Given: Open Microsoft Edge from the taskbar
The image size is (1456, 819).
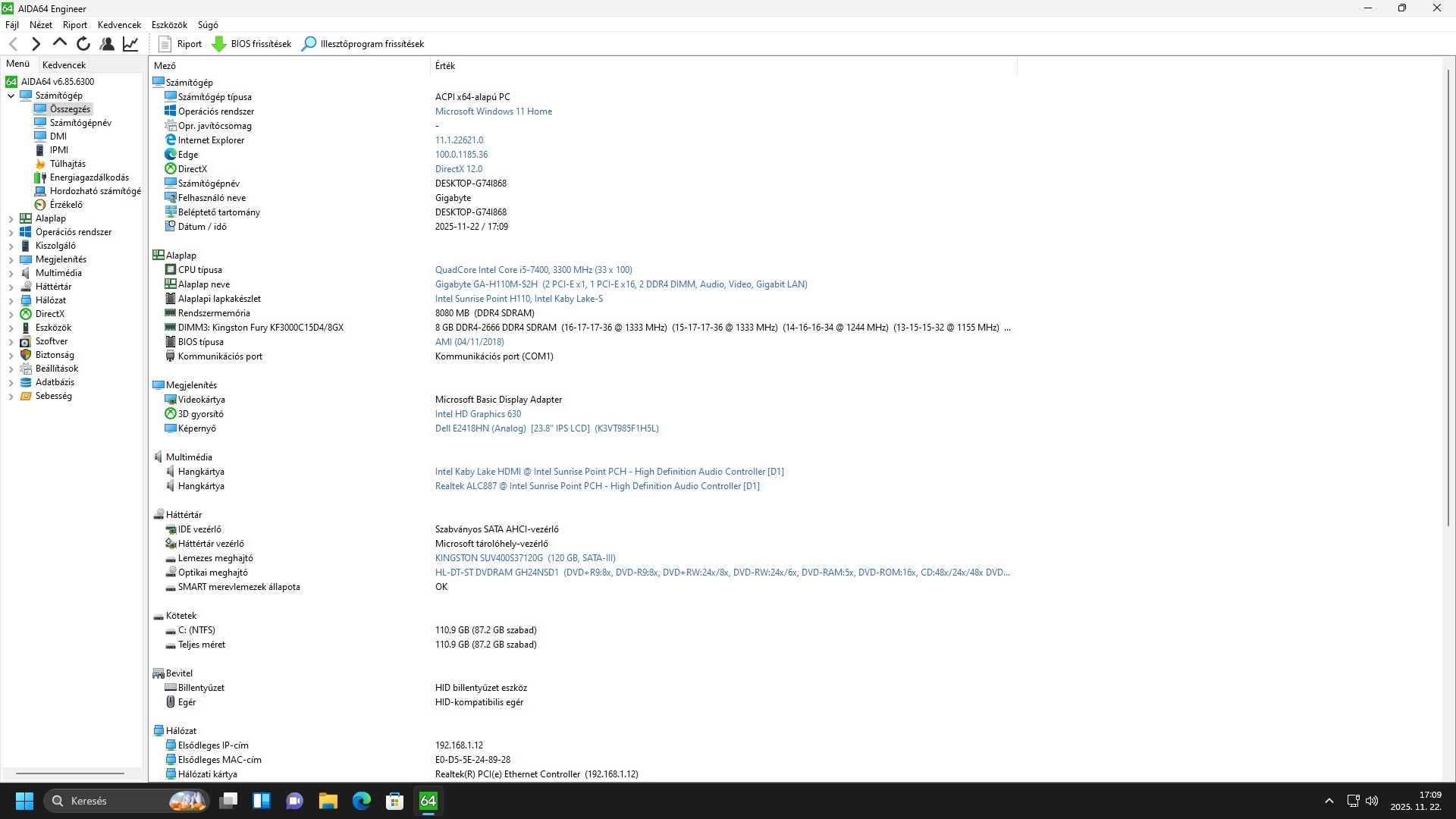Looking at the screenshot, I should pos(361,801).
